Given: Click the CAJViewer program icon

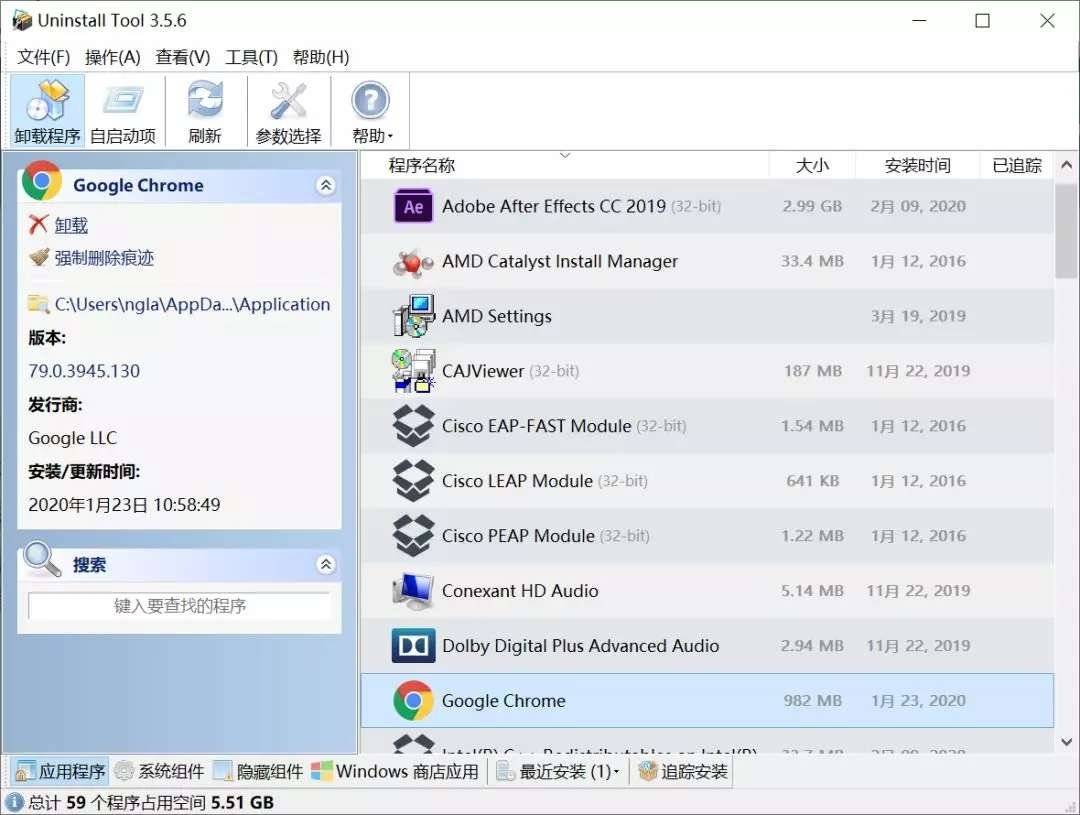Looking at the screenshot, I should (x=413, y=371).
